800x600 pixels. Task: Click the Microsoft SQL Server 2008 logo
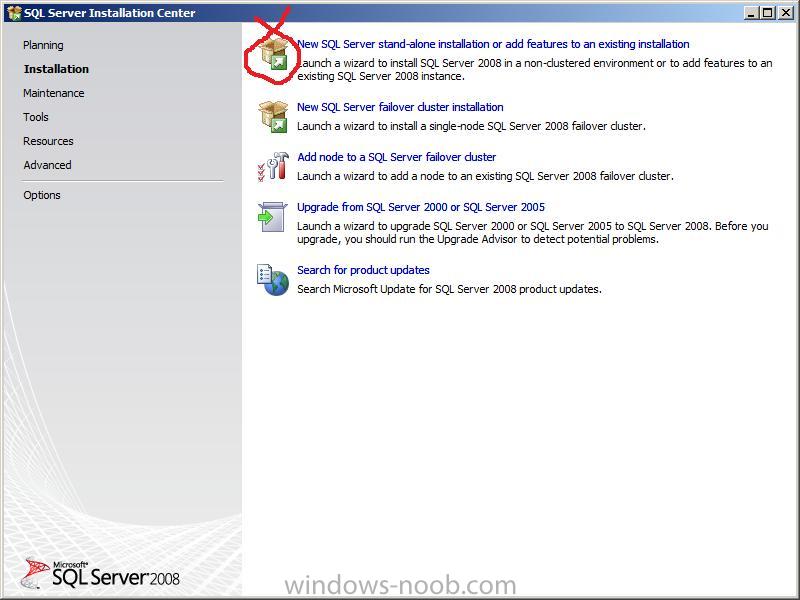(x=100, y=573)
